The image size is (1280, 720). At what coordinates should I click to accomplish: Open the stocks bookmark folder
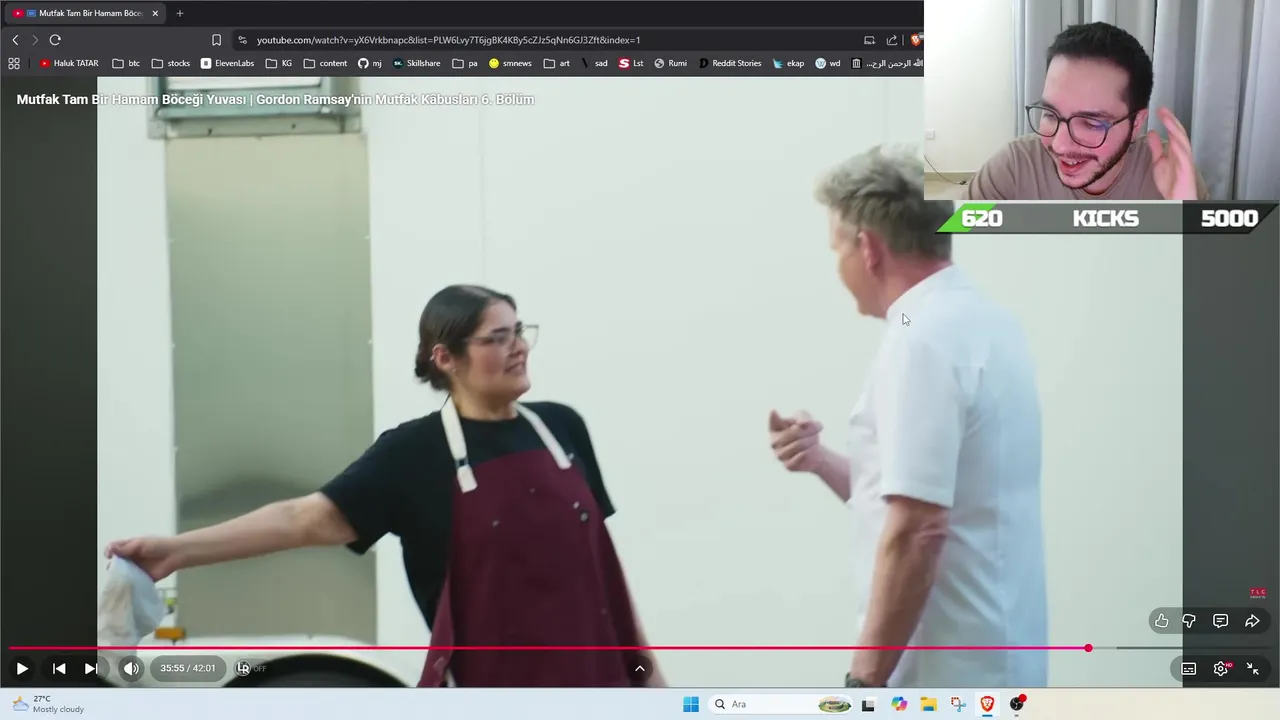coord(170,63)
